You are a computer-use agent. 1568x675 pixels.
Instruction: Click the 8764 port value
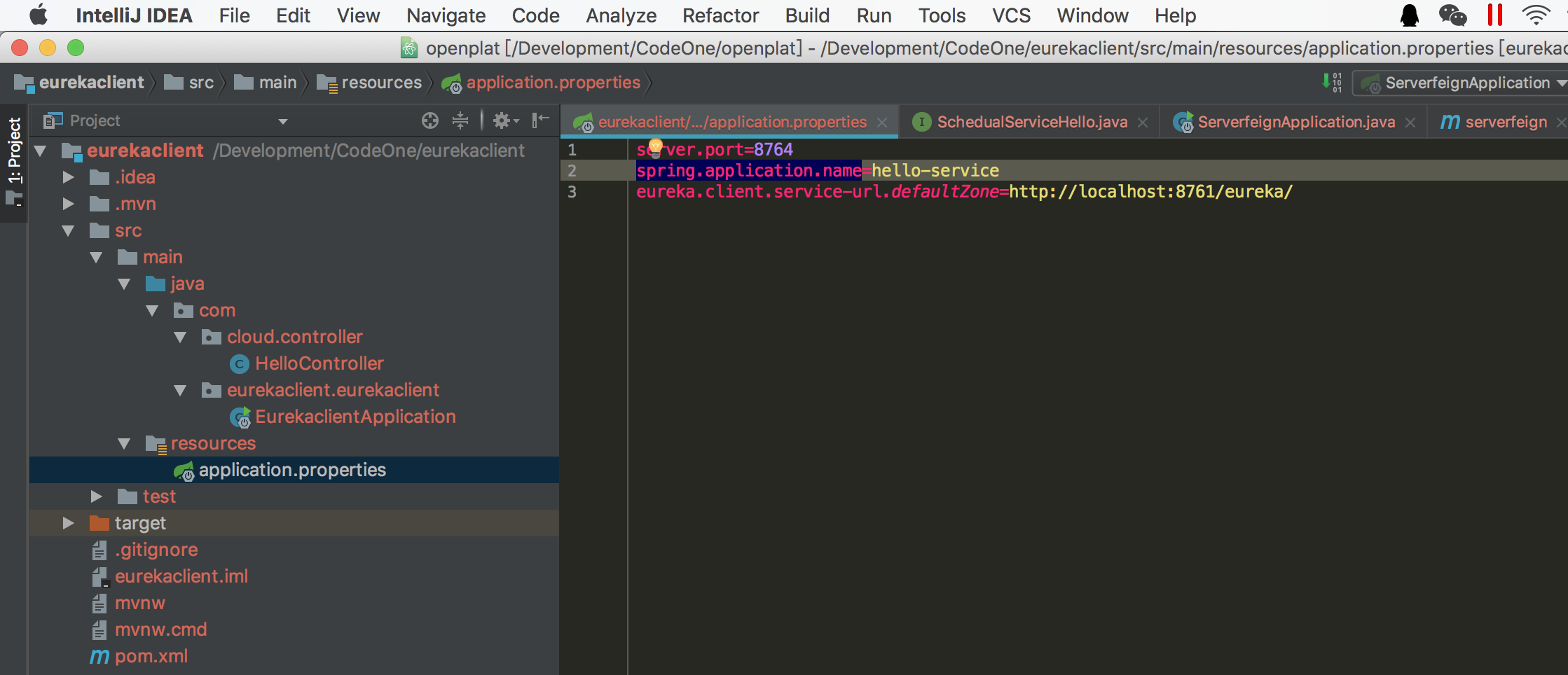773,150
